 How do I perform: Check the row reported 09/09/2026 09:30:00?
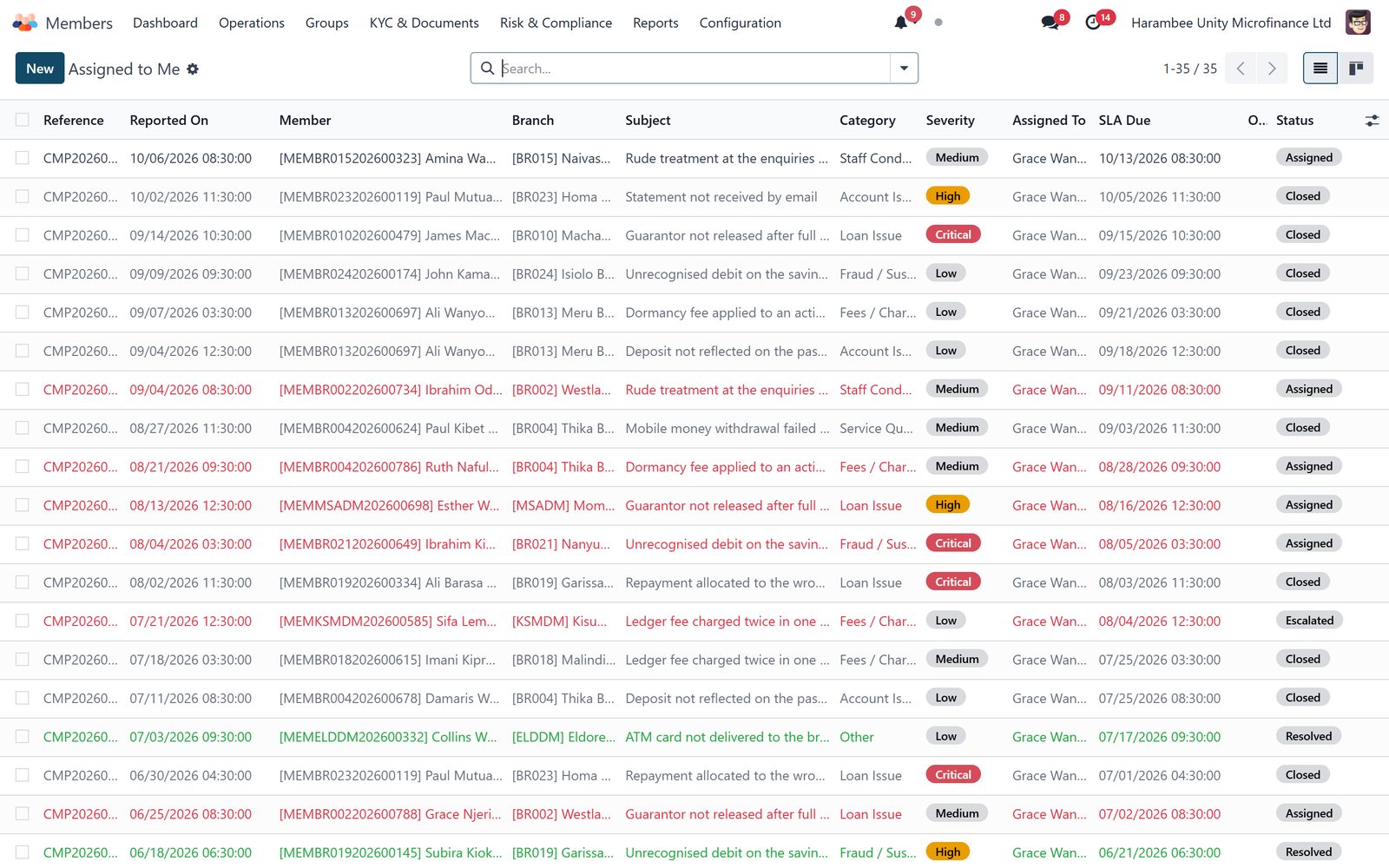tap(23, 273)
